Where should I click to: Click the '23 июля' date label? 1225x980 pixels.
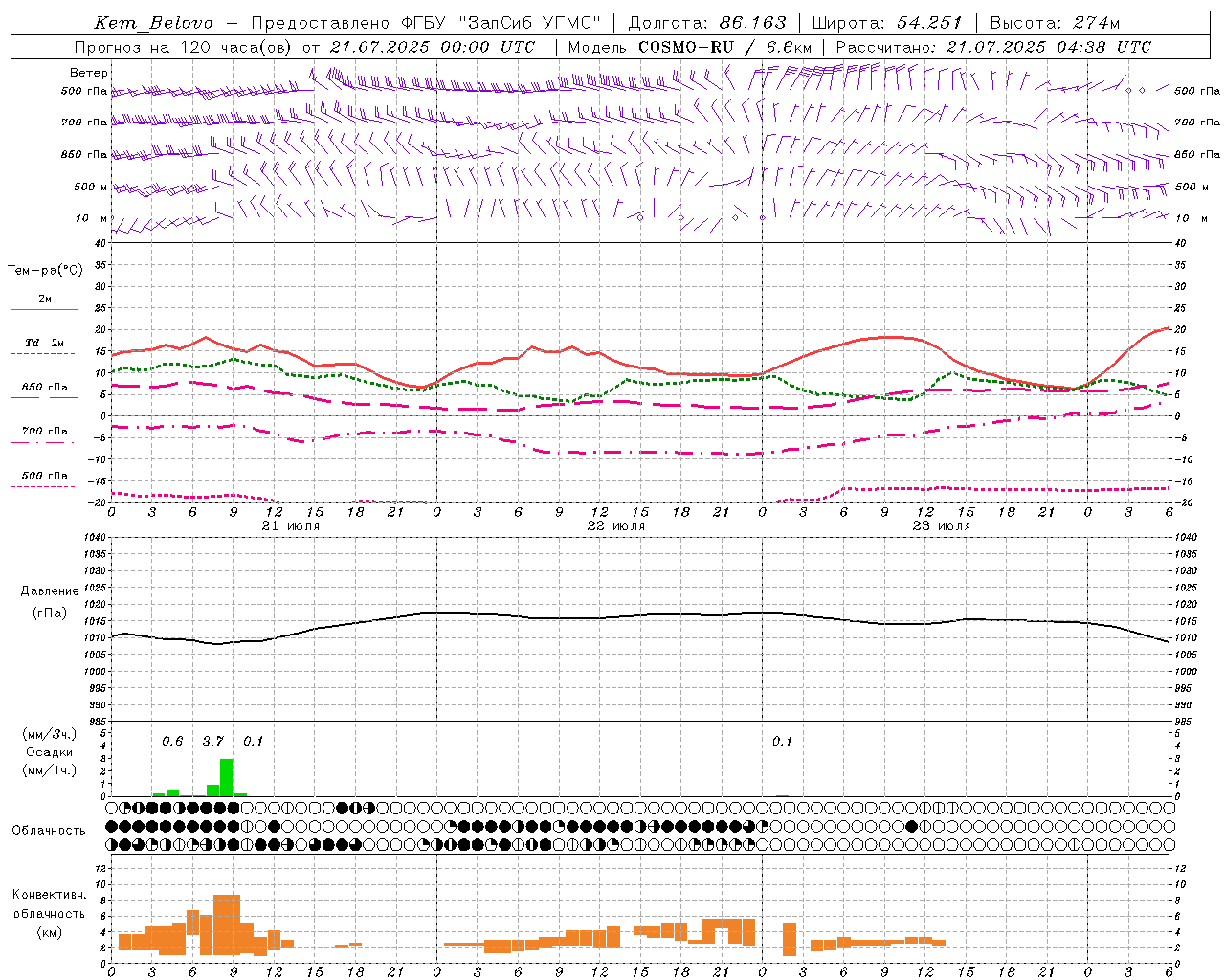coord(942,526)
